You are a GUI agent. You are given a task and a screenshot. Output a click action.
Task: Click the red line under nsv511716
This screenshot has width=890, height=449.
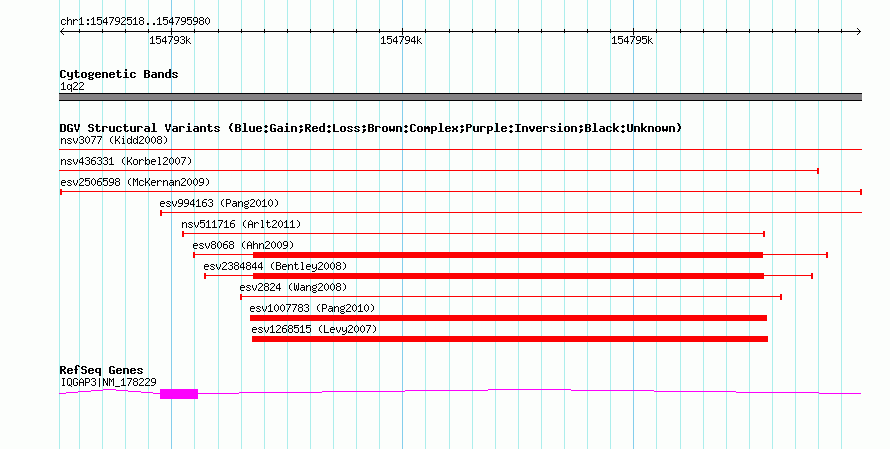tap(473, 234)
